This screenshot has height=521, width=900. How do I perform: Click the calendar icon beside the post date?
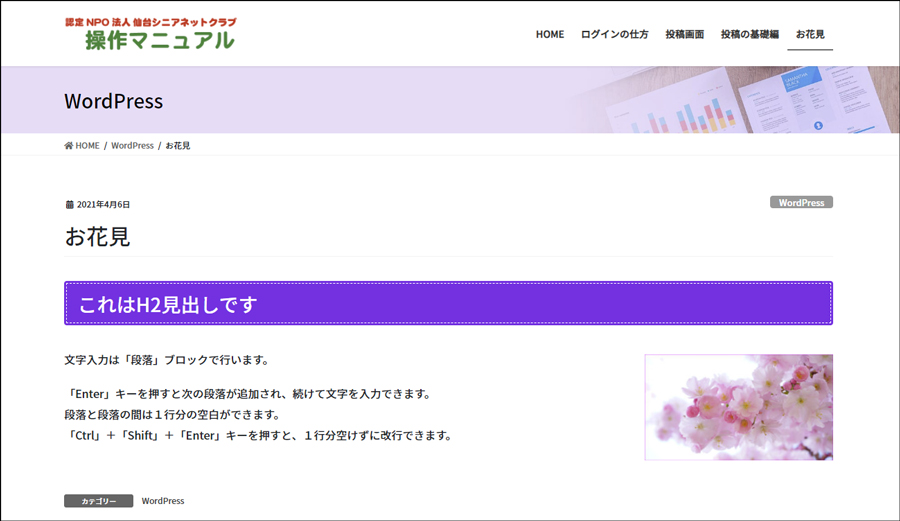click(x=69, y=205)
